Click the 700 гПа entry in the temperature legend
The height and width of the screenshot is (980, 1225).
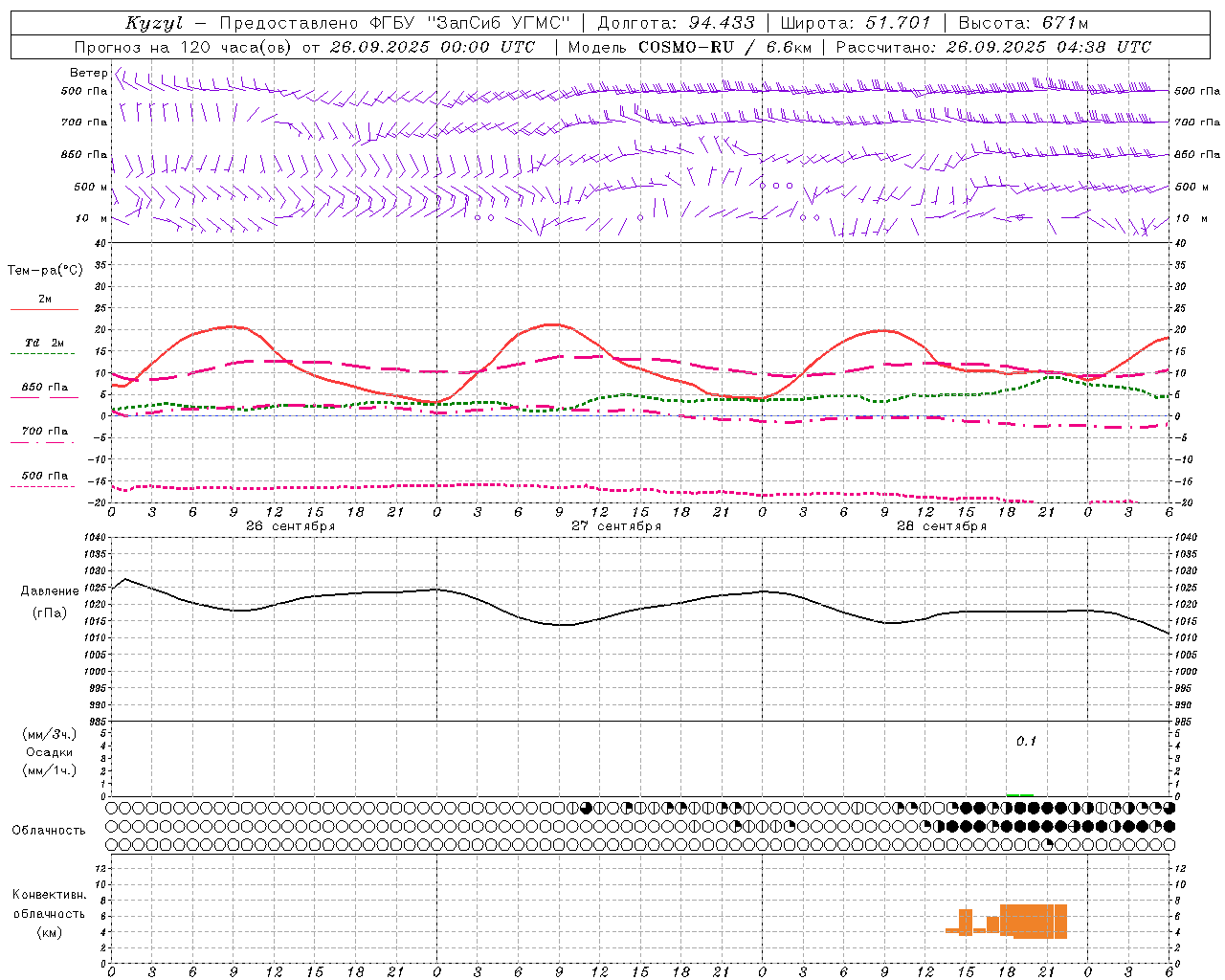tap(45, 432)
